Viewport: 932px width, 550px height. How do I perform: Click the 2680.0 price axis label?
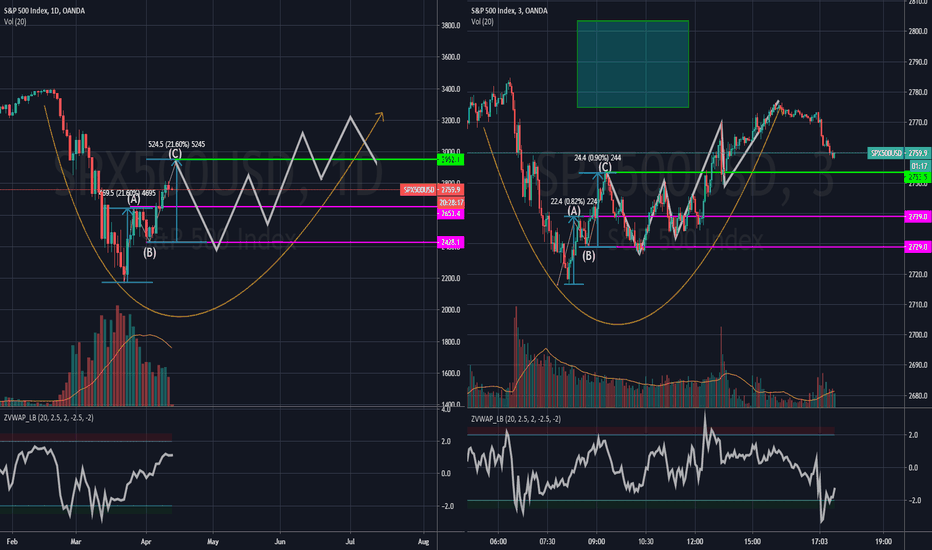tap(918, 396)
